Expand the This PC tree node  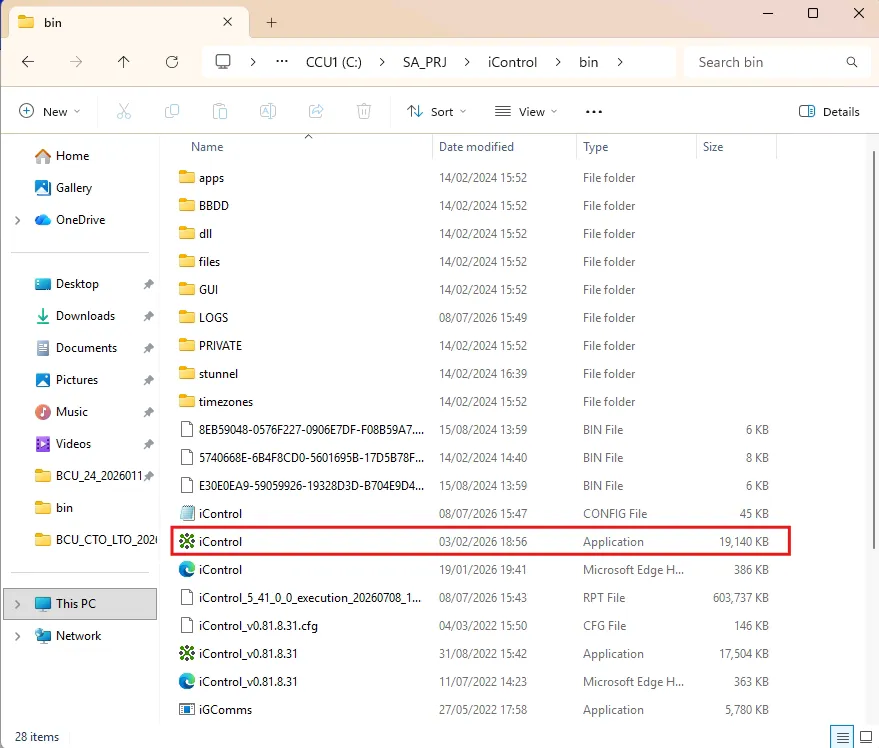tap(17, 604)
